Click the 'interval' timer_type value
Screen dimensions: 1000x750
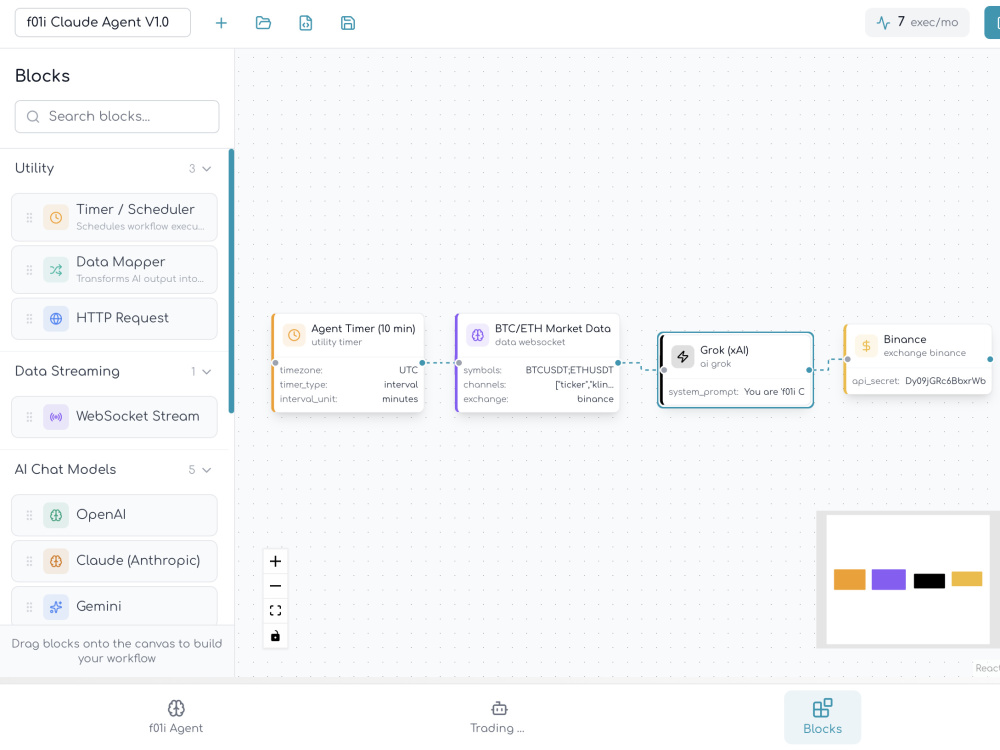click(401, 385)
